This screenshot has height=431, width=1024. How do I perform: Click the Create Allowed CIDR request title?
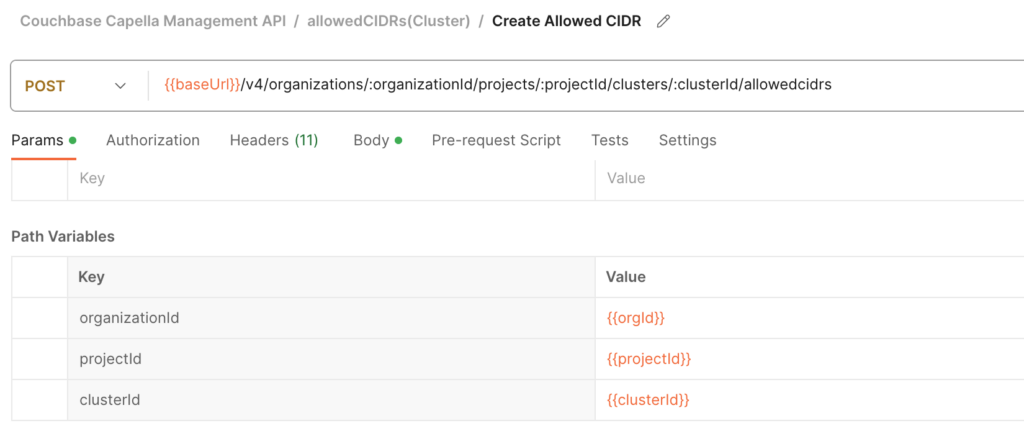click(566, 22)
